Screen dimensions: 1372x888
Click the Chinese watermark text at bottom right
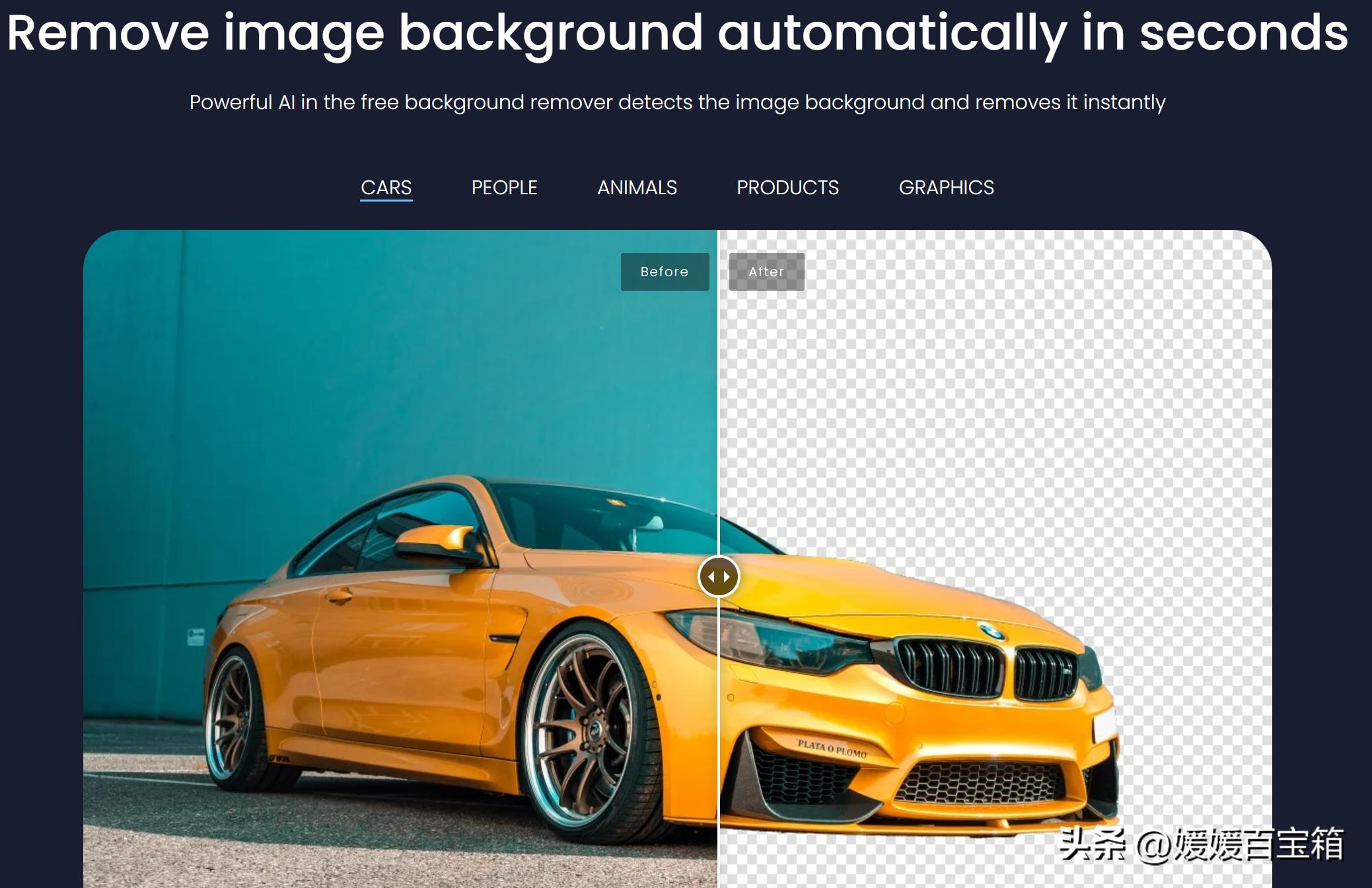click(x=1201, y=844)
